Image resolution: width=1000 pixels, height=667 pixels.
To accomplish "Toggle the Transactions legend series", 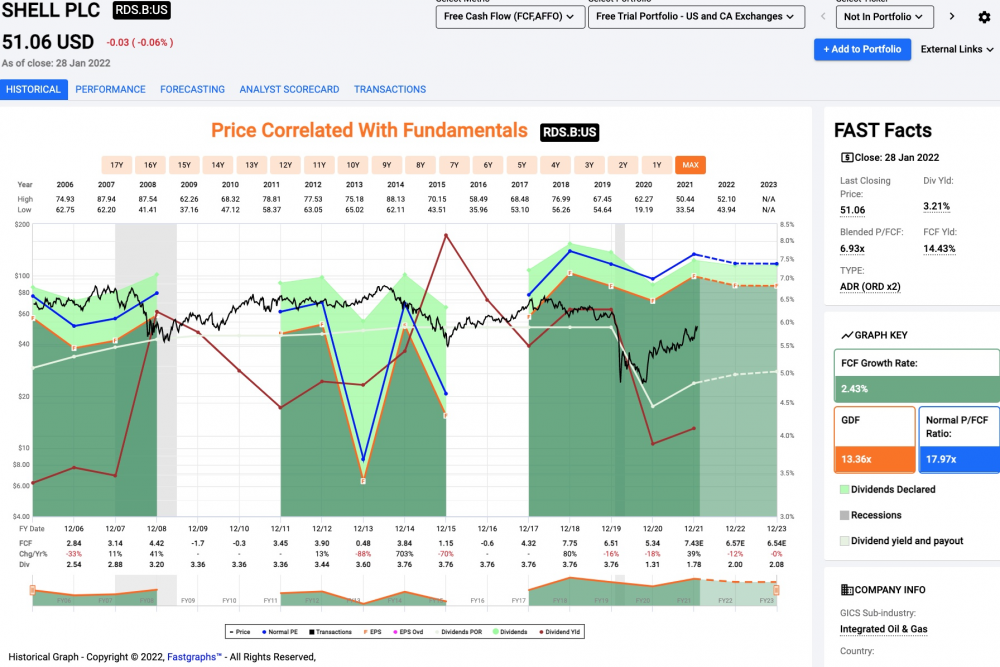I will coord(330,632).
